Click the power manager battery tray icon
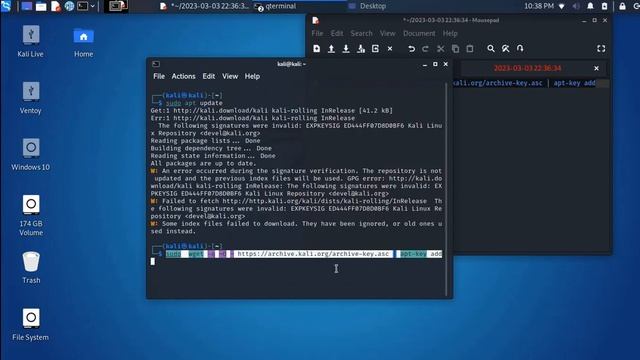This screenshot has height=360, width=640. [x=604, y=6]
